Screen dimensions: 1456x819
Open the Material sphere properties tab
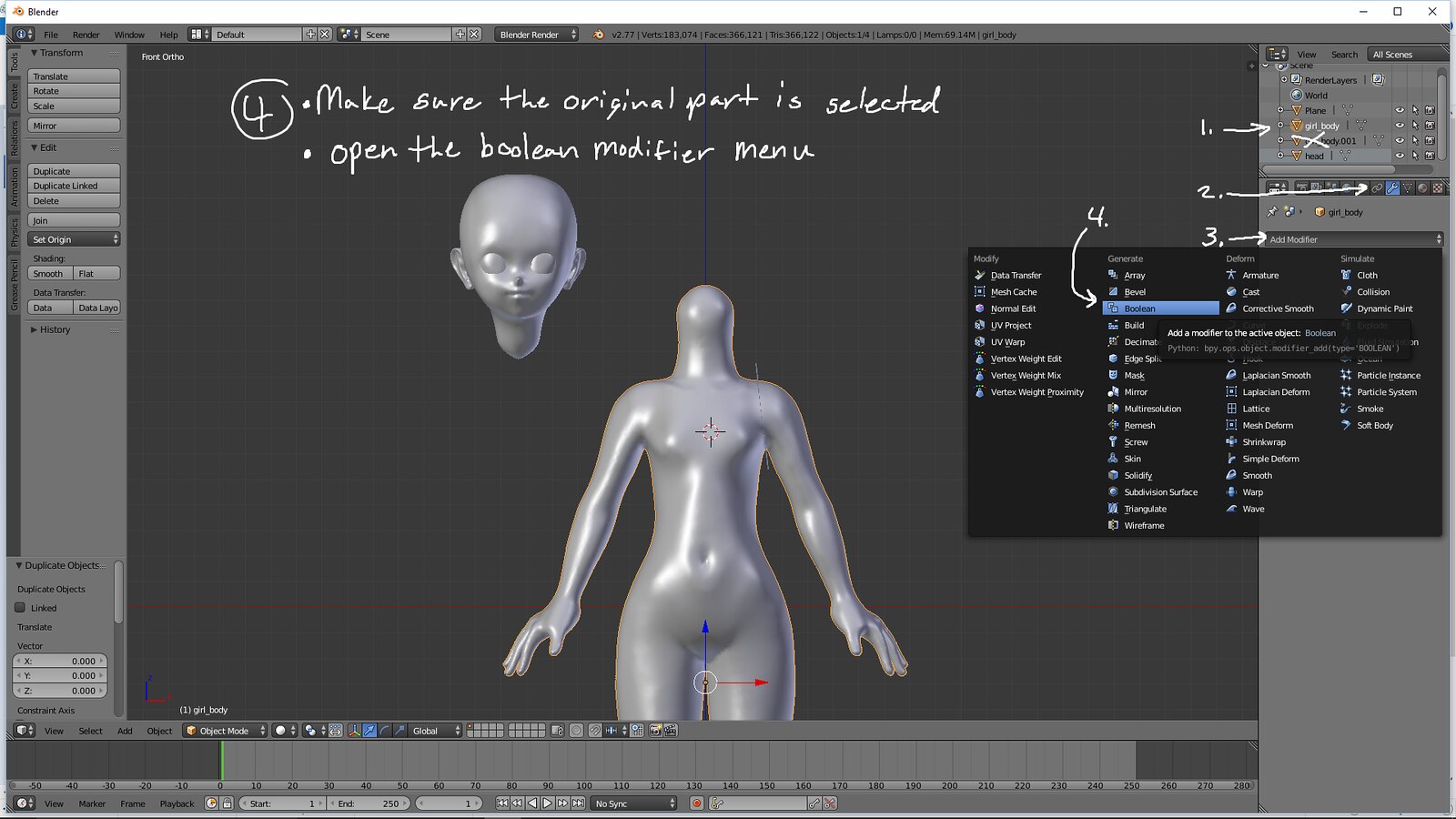1422,188
